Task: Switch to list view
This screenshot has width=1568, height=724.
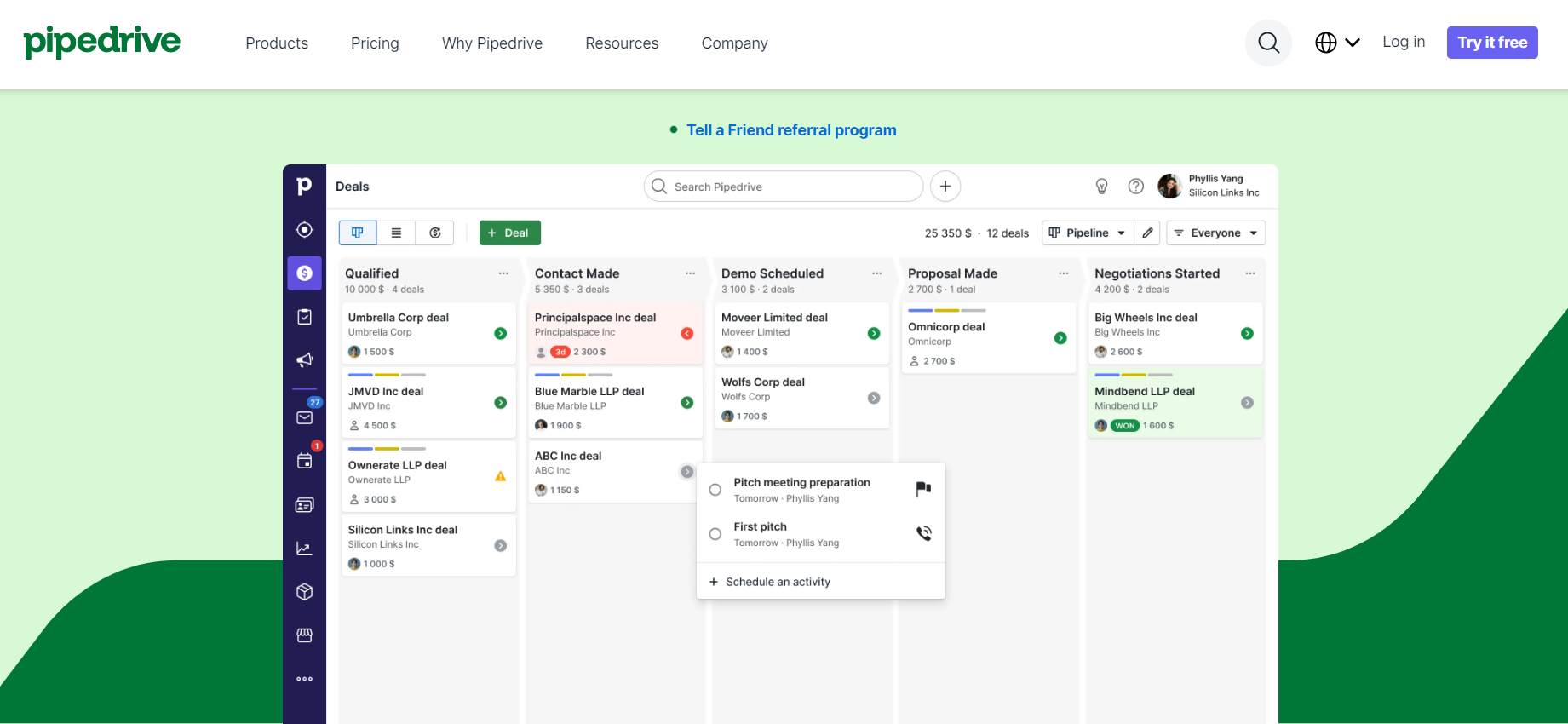Action: coord(396,233)
